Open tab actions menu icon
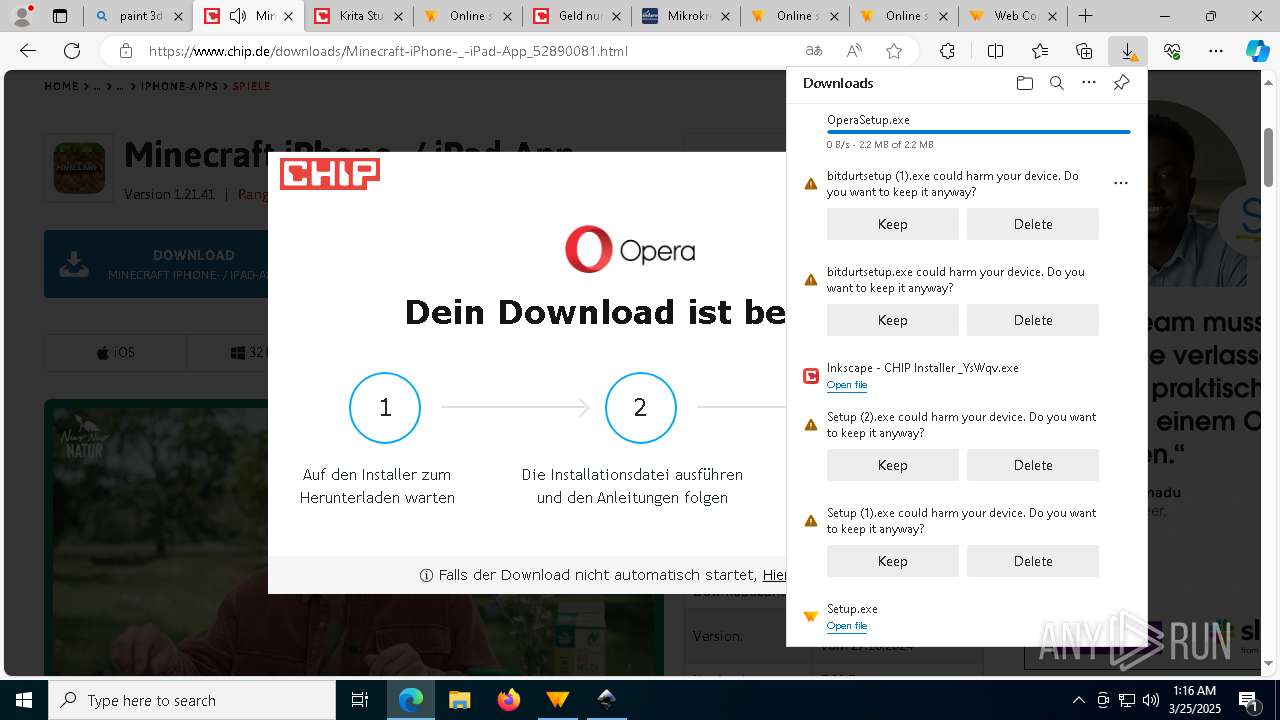The height and width of the screenshot is (720, 1280). click(60, 16)
